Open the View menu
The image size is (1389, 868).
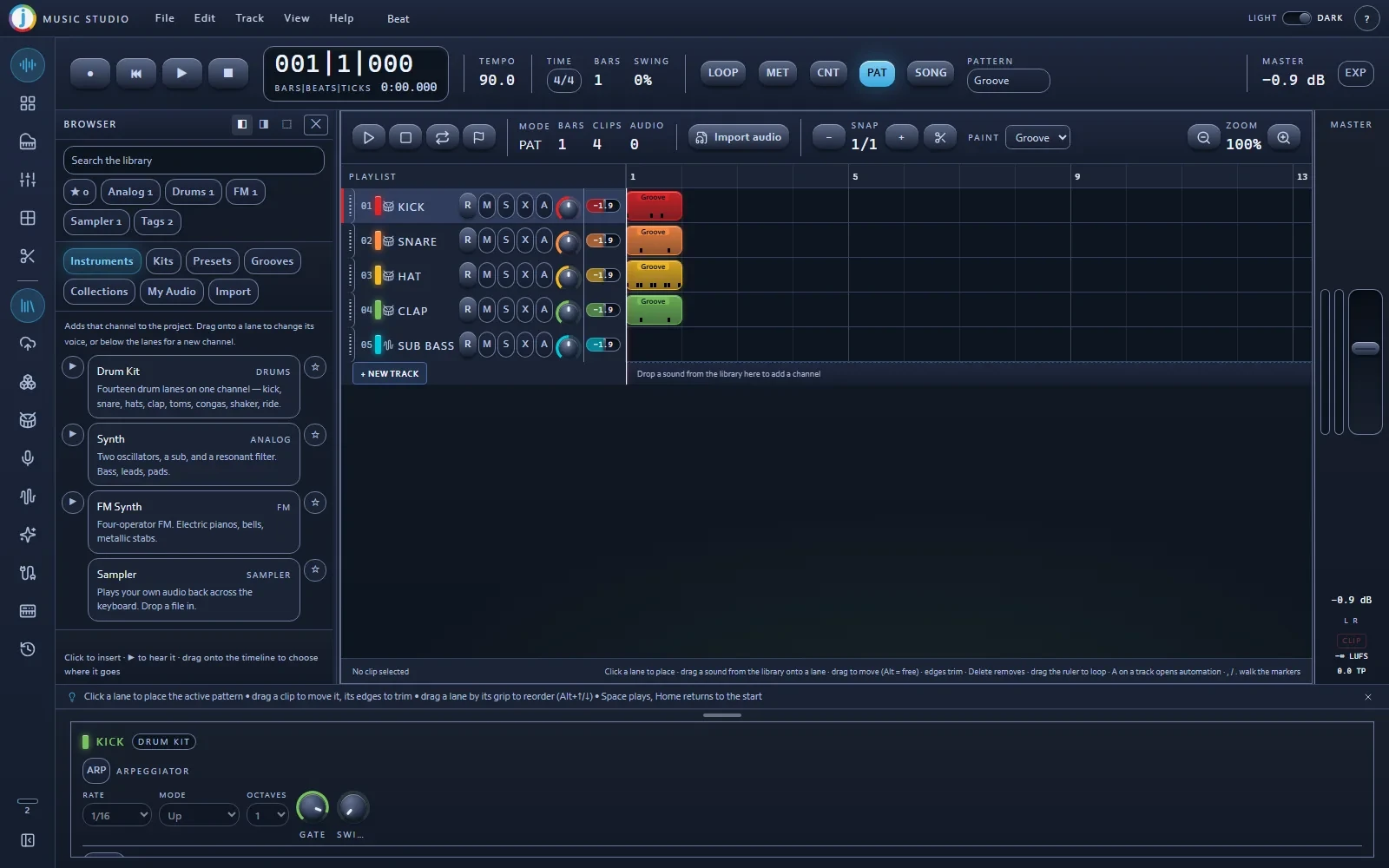click(x=297, y=18)
